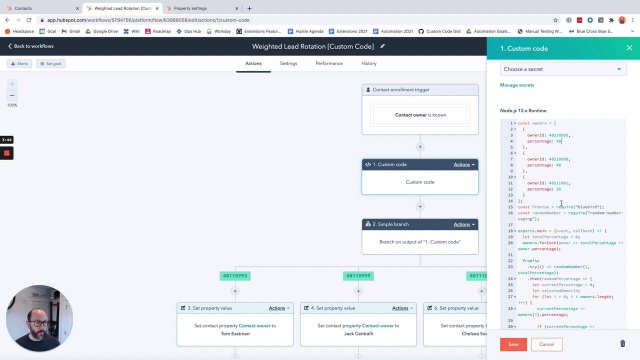Open the Google Drive bookmark
This screenshot has height=360, width=640.
pyautogui.click(x=101, y=31)
